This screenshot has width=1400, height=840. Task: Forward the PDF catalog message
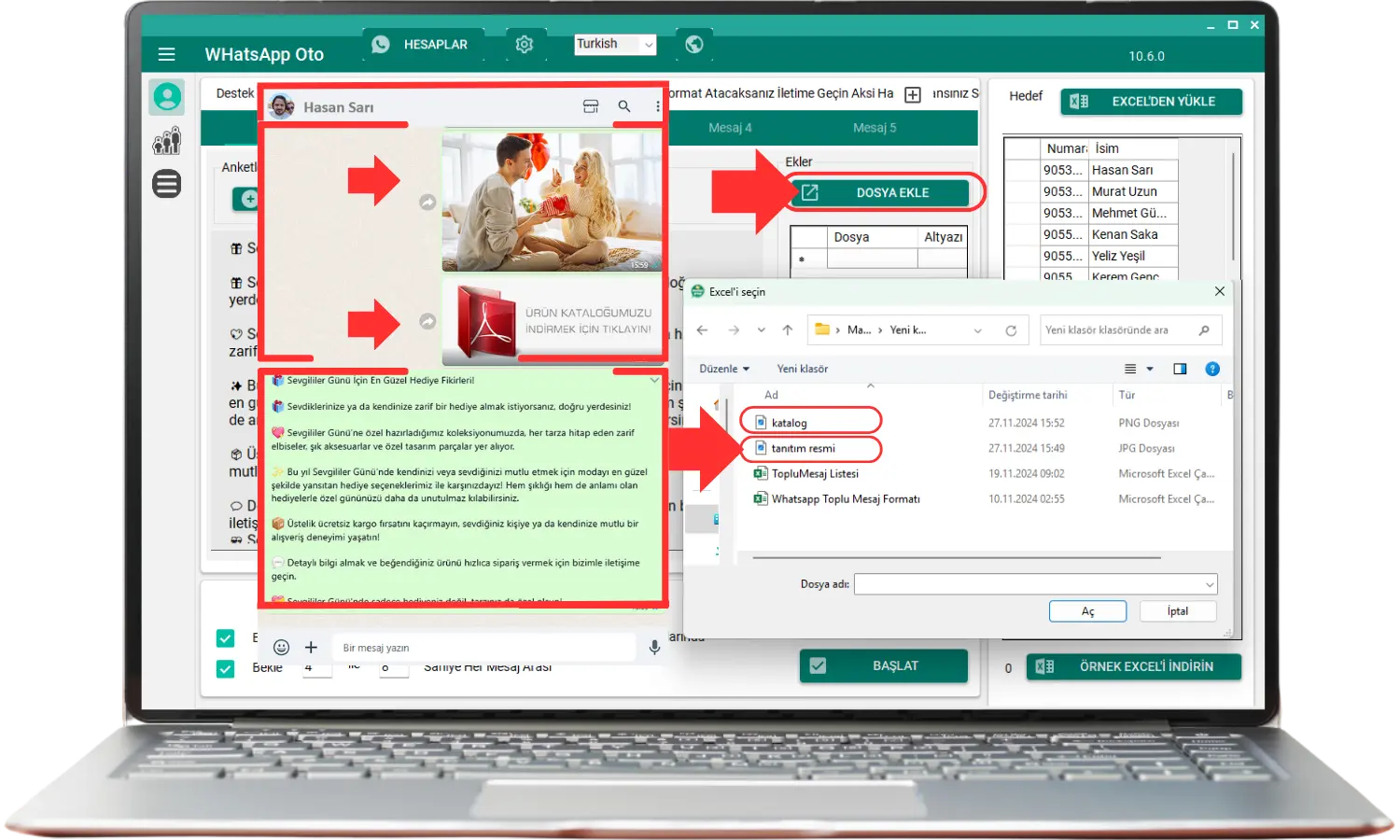tap(427, 321)
